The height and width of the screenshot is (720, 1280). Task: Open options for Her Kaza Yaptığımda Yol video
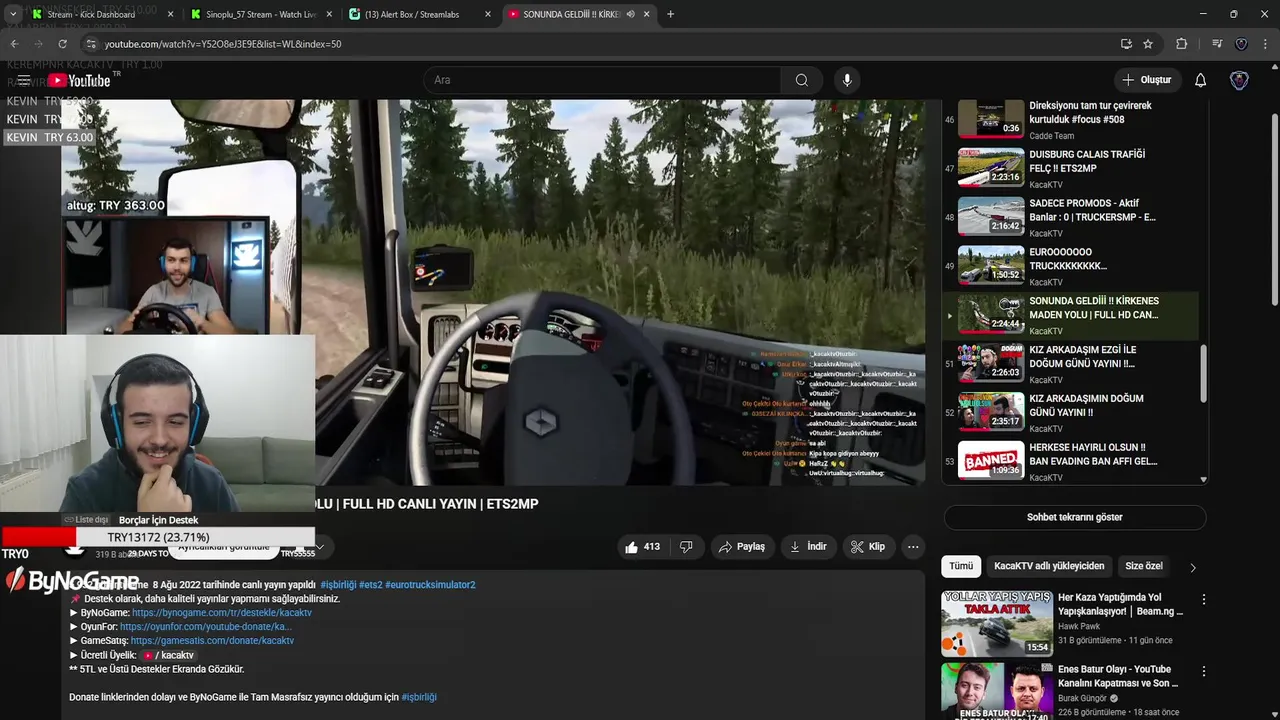coord(1204,599)
